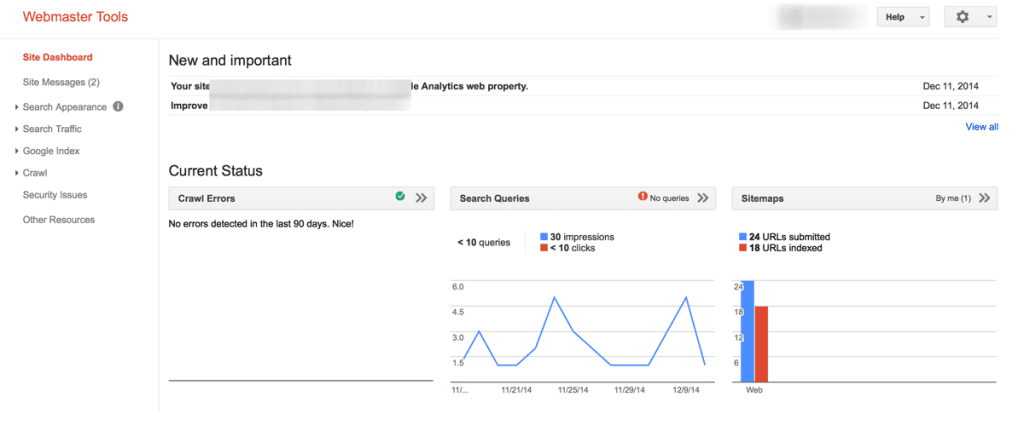Open Sitemaps details via double-arrow icon
1024x431 pixels.
tap(985, 198)
